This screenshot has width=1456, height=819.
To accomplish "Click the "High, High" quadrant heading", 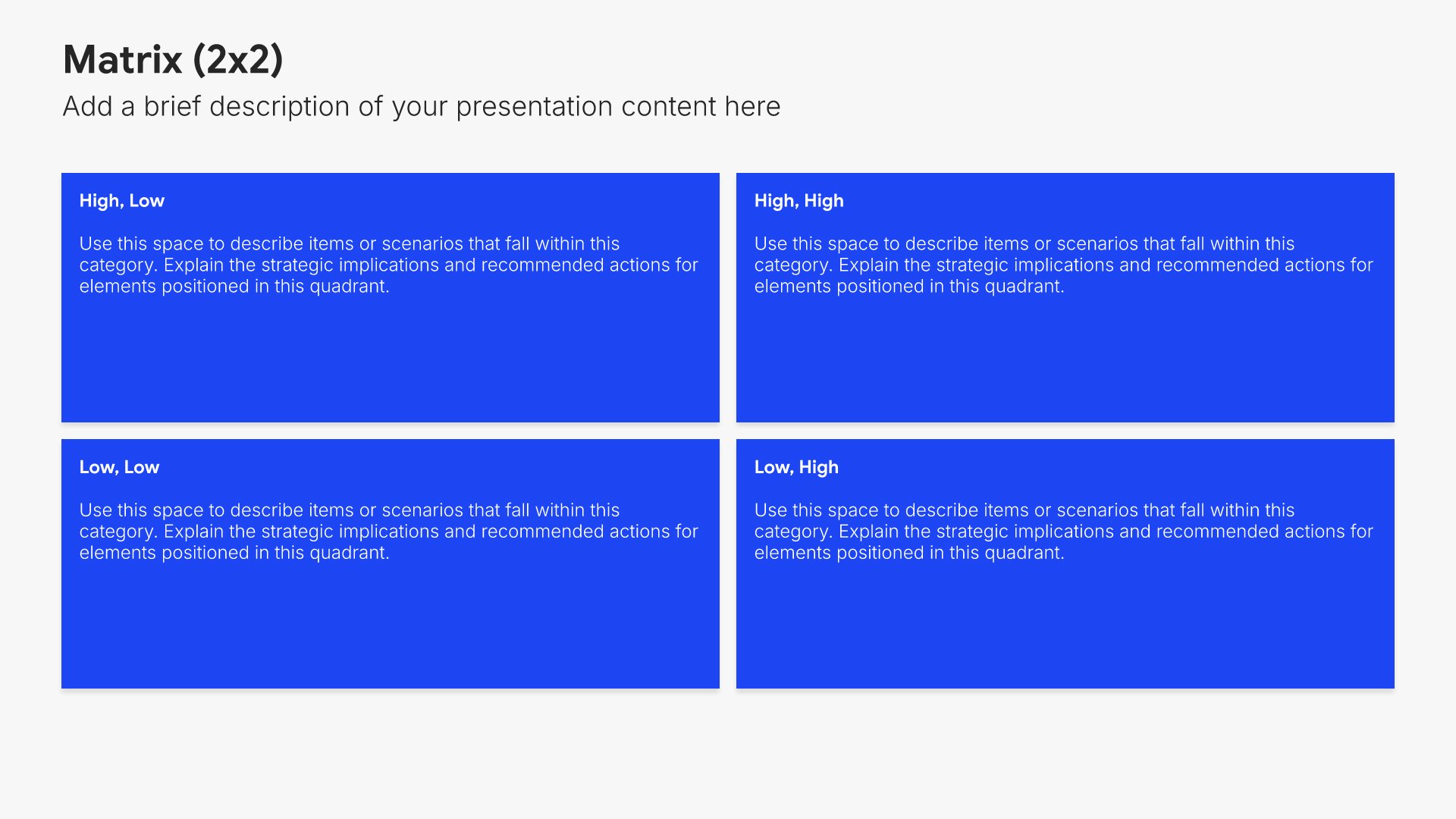I will [x=799, y=201].
